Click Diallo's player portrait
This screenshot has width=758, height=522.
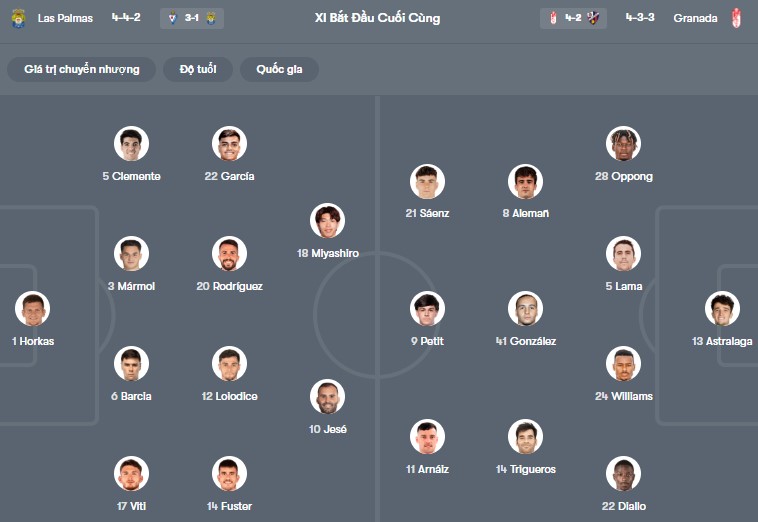point(623,474)
